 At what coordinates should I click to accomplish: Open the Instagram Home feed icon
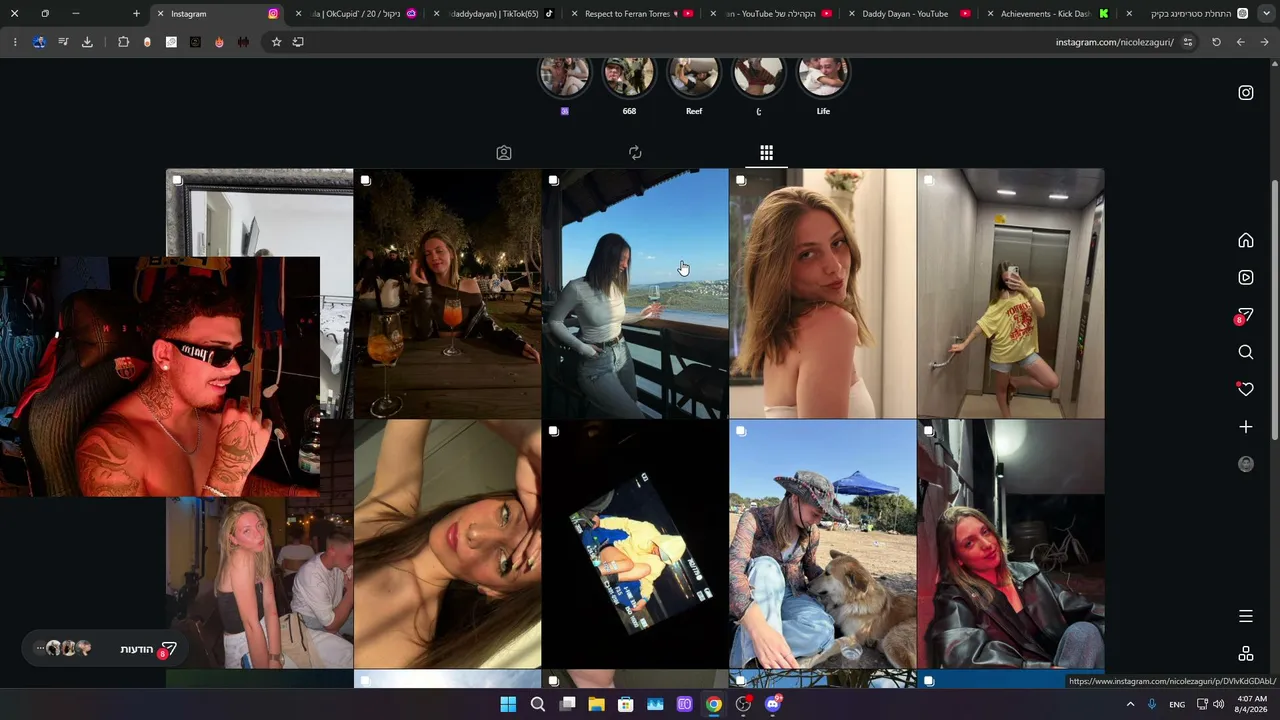point(1246,240)
